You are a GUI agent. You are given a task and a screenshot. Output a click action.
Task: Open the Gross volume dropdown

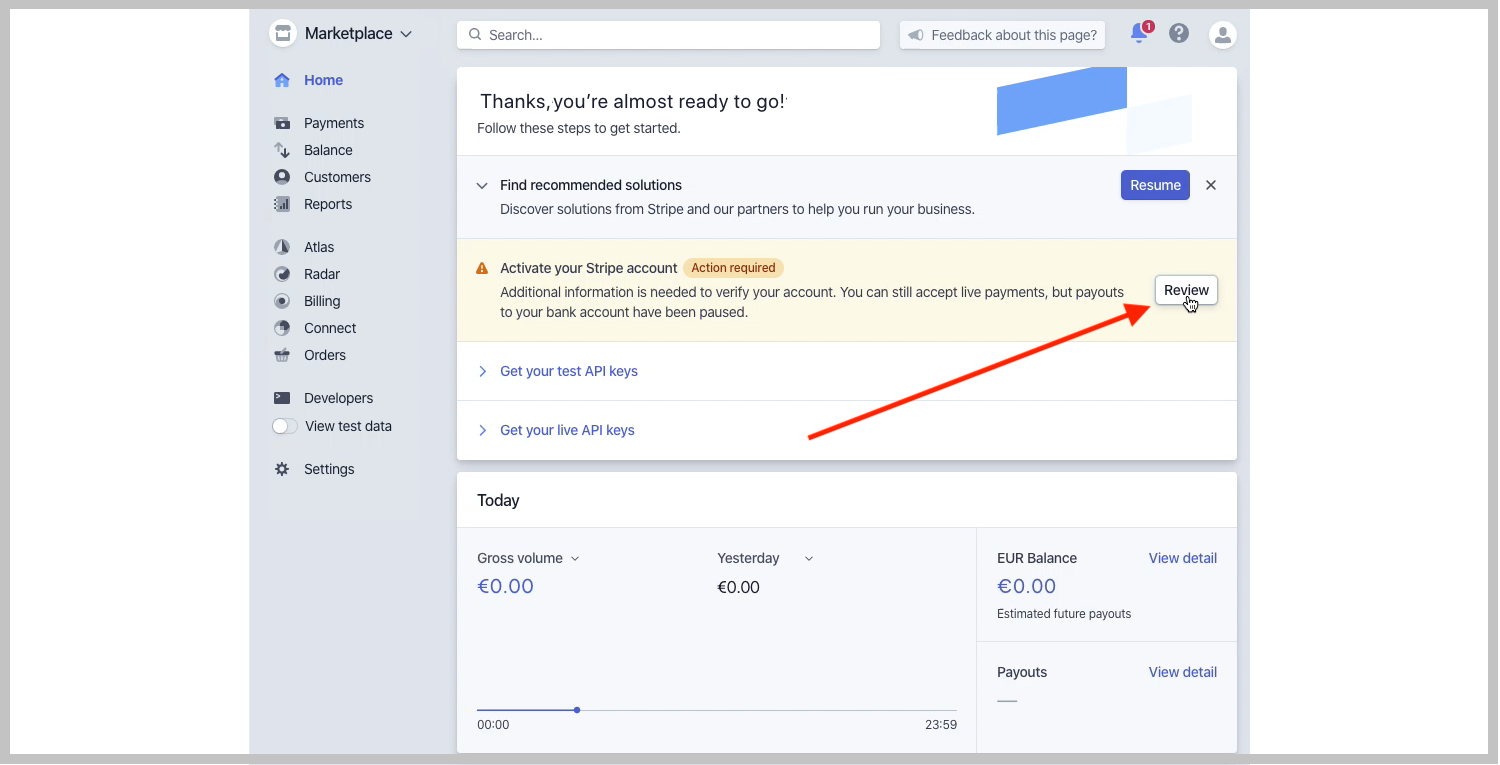click(528, 558)
